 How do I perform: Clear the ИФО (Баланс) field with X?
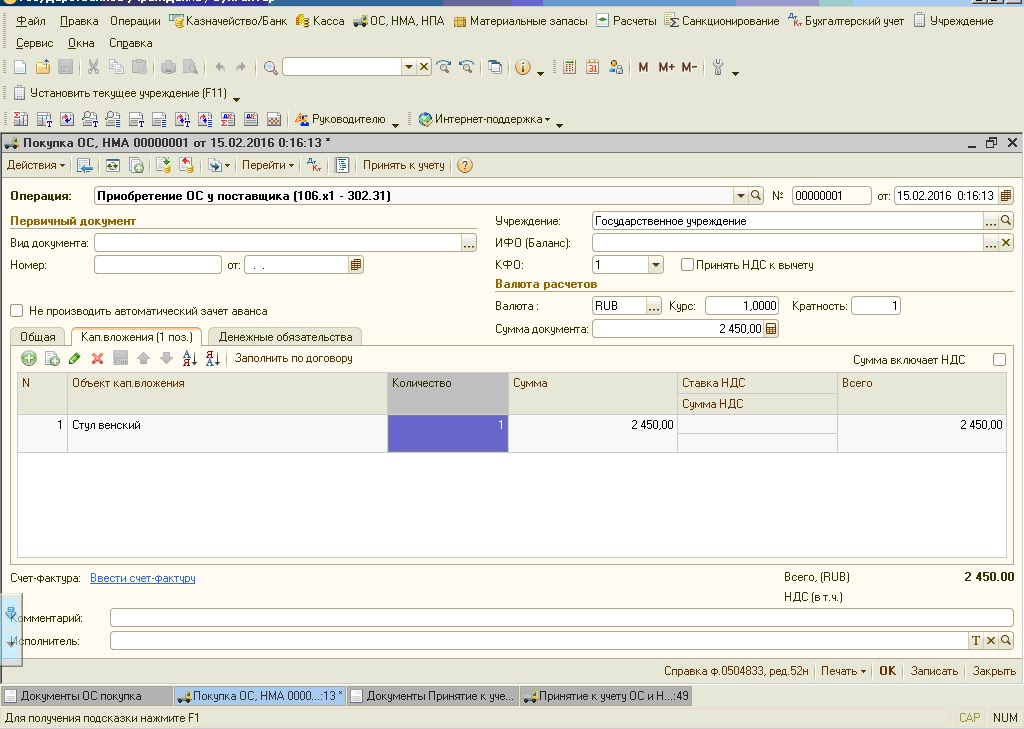(x=1006, y=243)
